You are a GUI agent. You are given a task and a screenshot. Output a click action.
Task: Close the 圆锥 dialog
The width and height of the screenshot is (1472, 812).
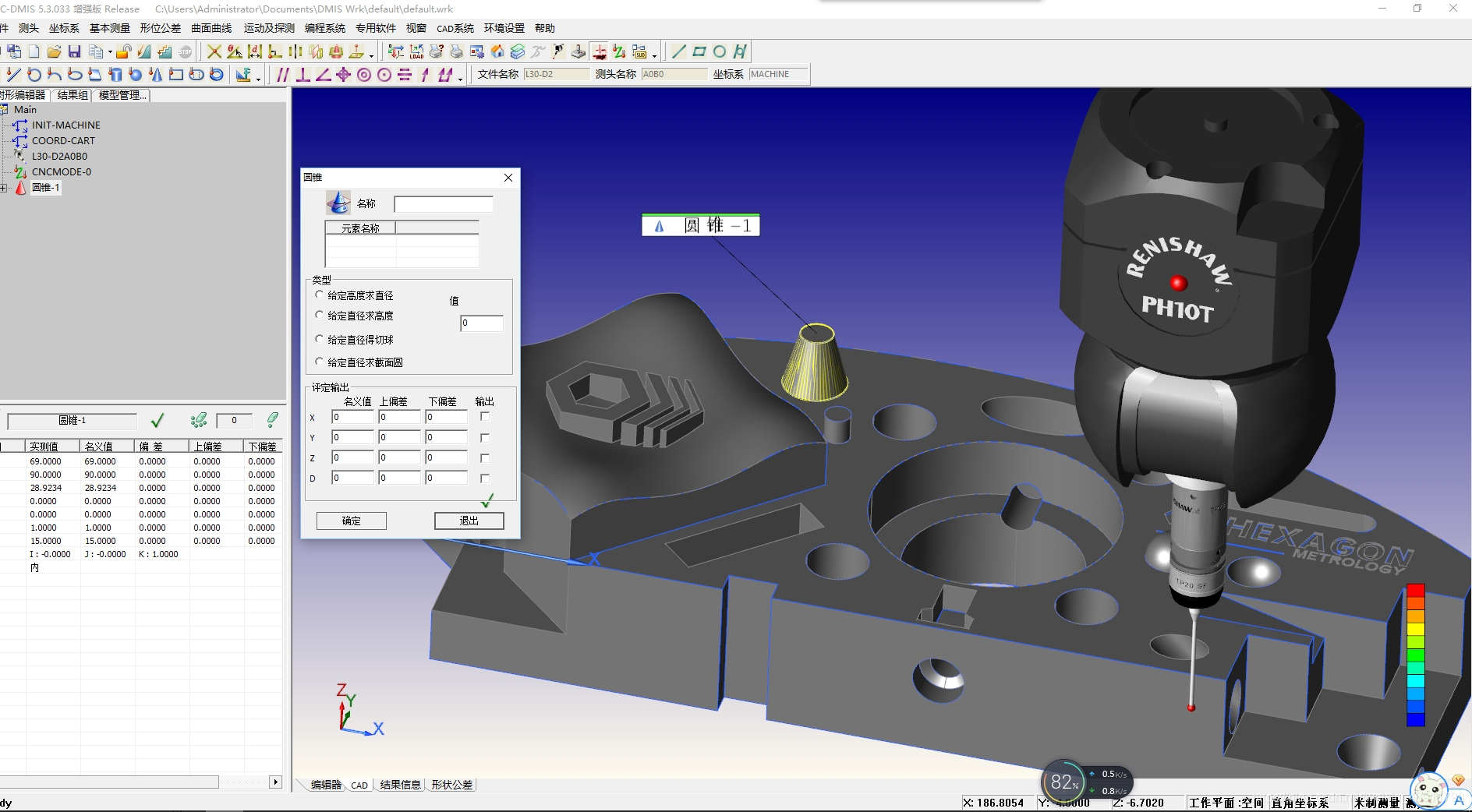click(x=508, y=178)
